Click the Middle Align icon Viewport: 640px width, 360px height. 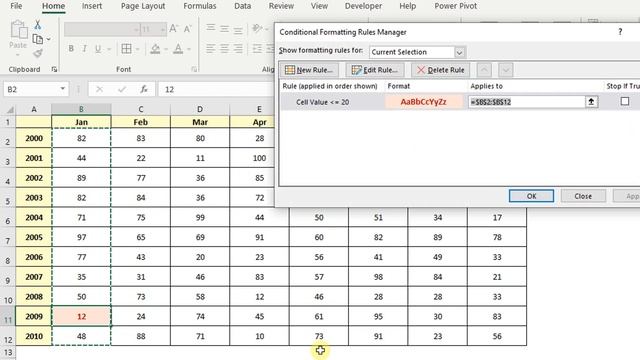[224, 29]
